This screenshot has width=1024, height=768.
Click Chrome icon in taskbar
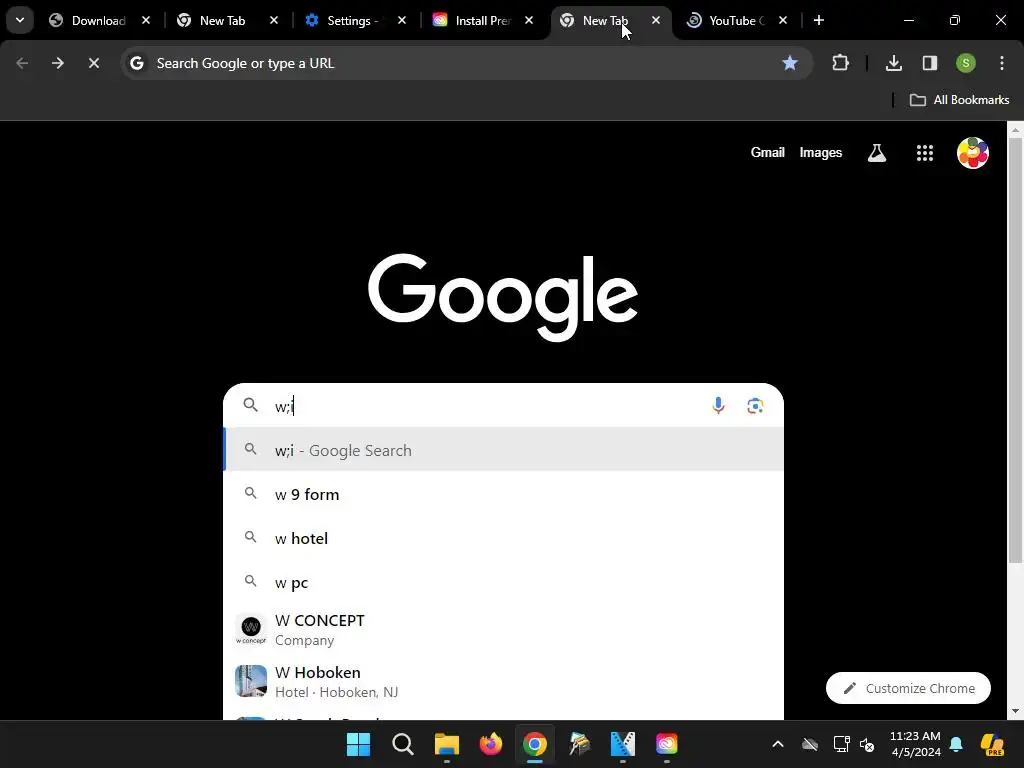pos(534,744)
